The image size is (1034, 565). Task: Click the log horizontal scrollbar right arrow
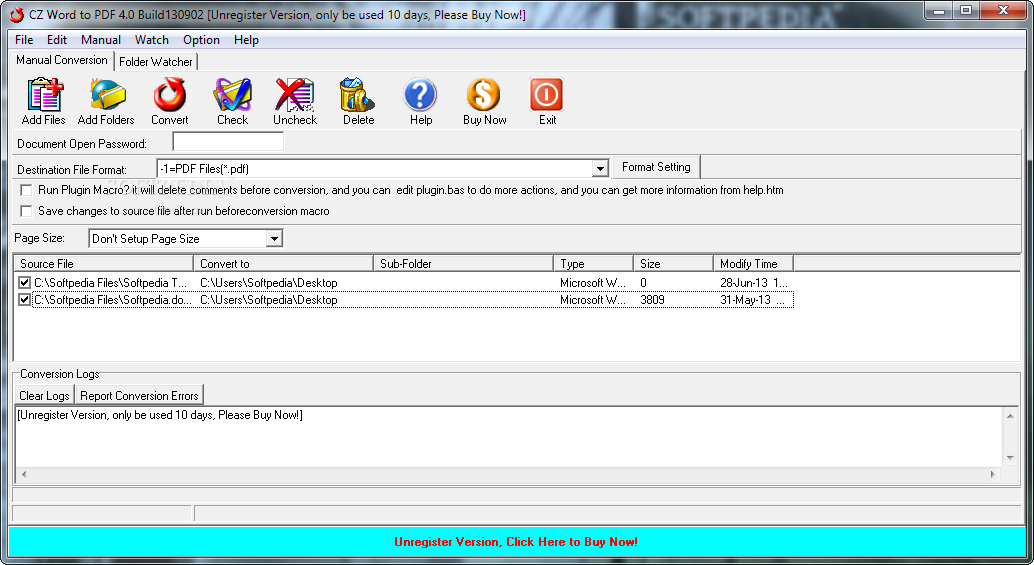993,474
